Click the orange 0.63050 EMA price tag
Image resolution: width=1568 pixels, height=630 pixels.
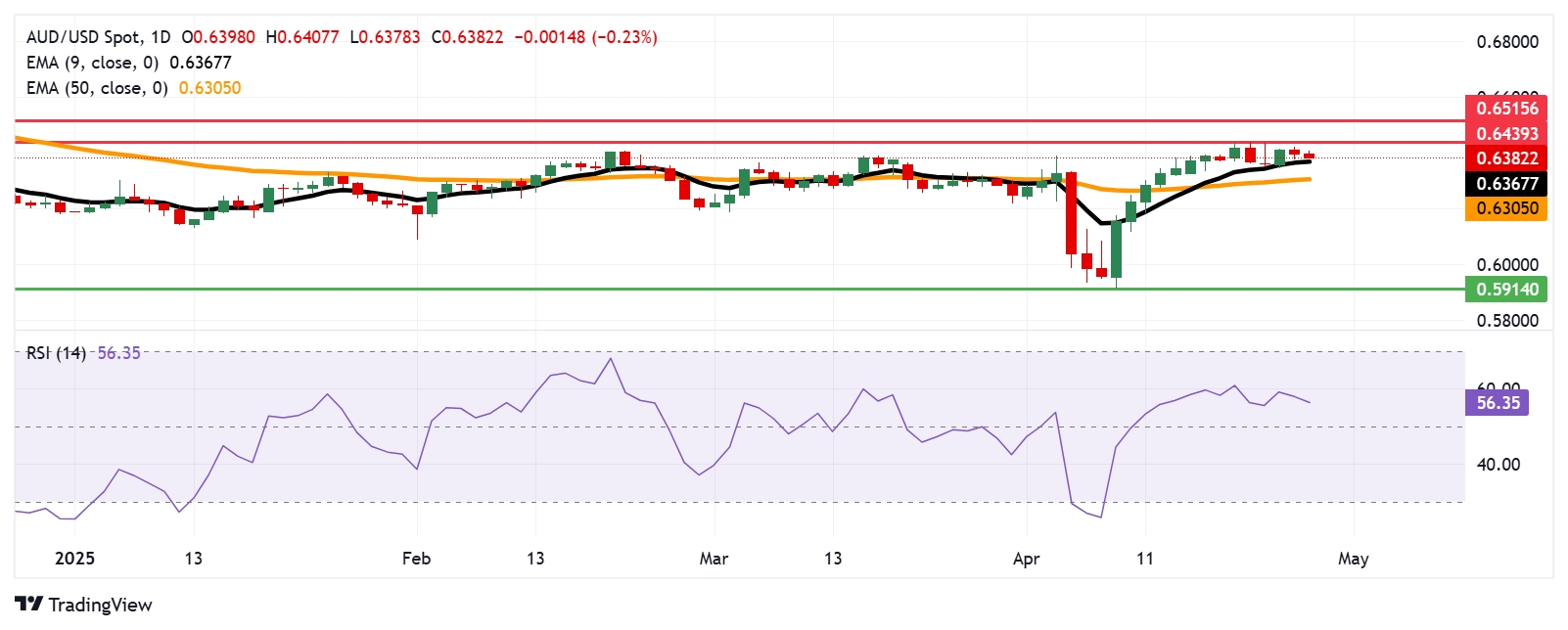[1506, 208]
